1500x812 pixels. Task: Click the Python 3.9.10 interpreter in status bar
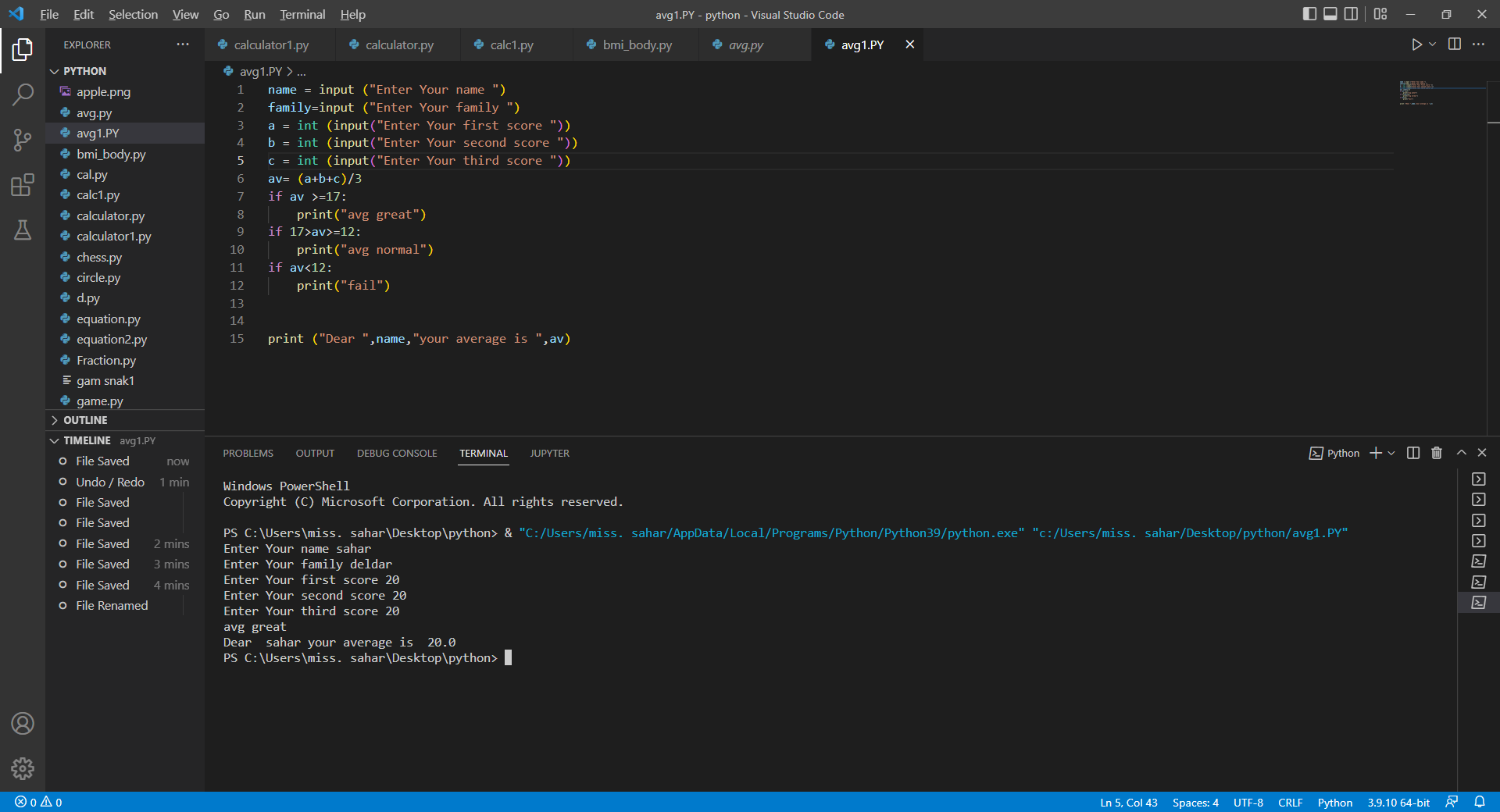coord(1398,802)
